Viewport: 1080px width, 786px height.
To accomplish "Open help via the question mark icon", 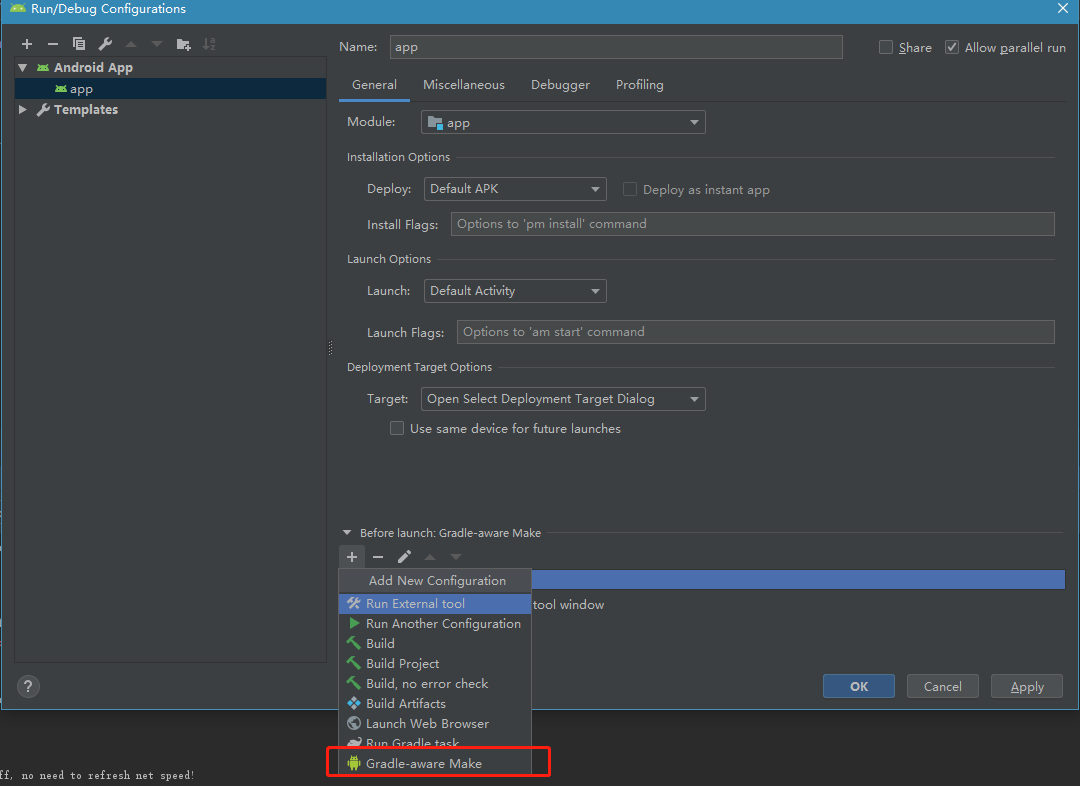I will click(27, 687).
